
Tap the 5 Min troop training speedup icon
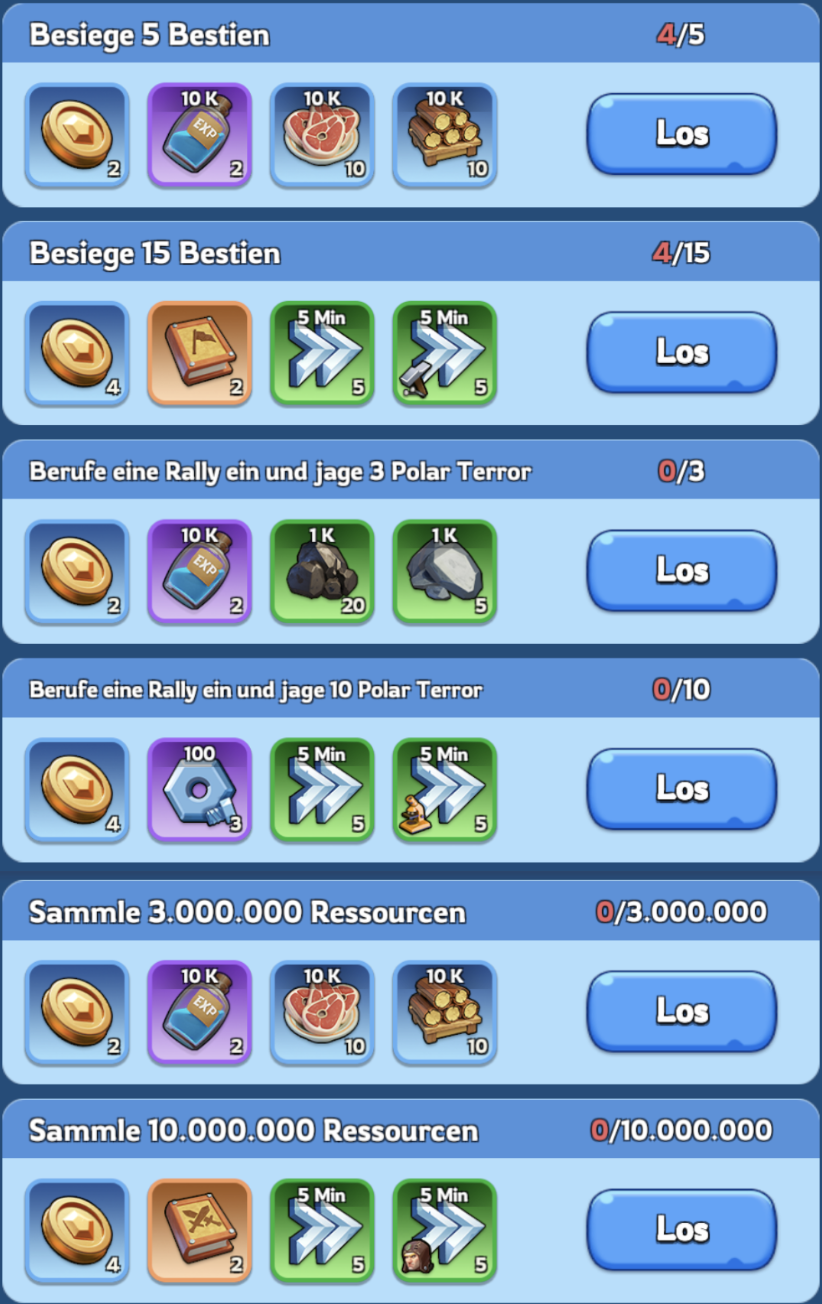(445, 1231)
